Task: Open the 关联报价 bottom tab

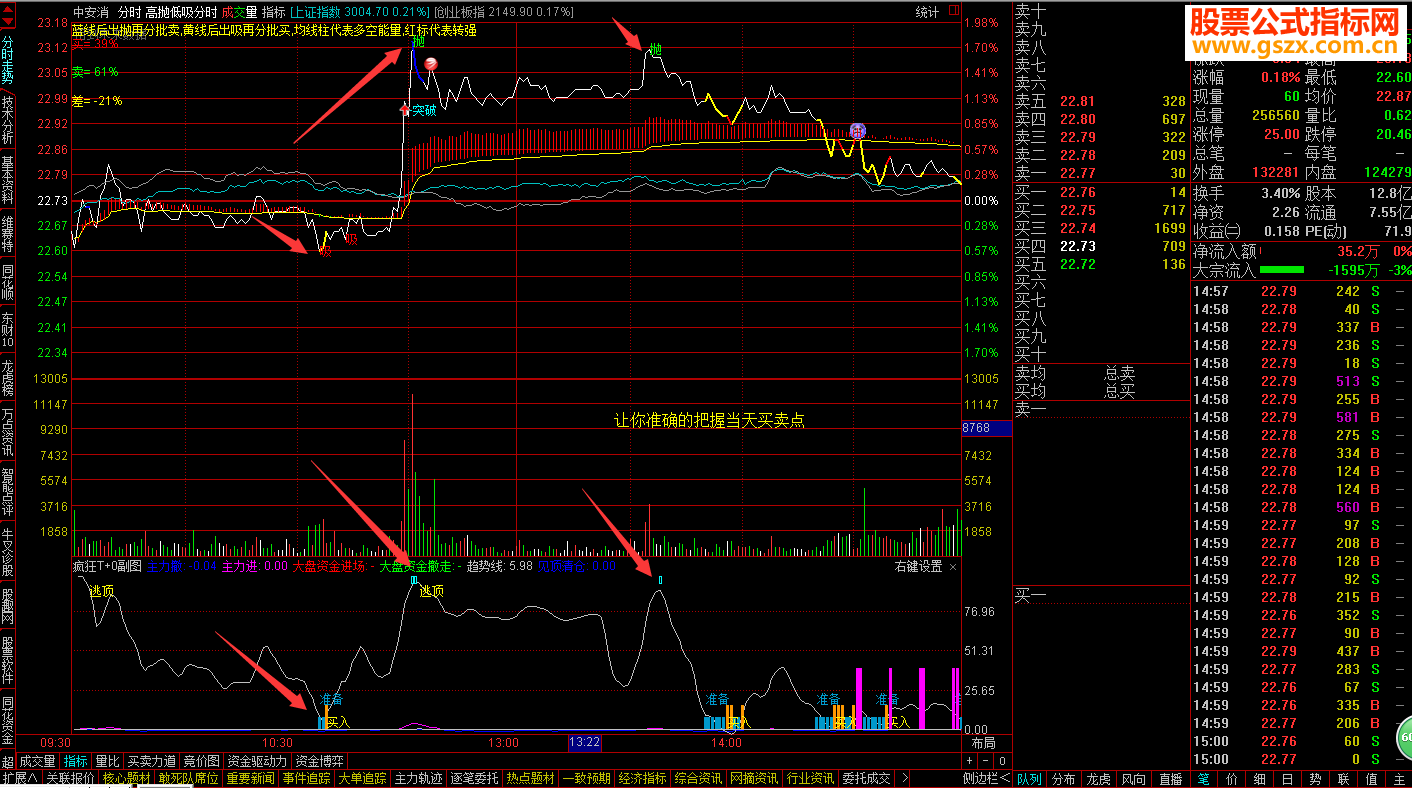Action: (x=70, y=778)
